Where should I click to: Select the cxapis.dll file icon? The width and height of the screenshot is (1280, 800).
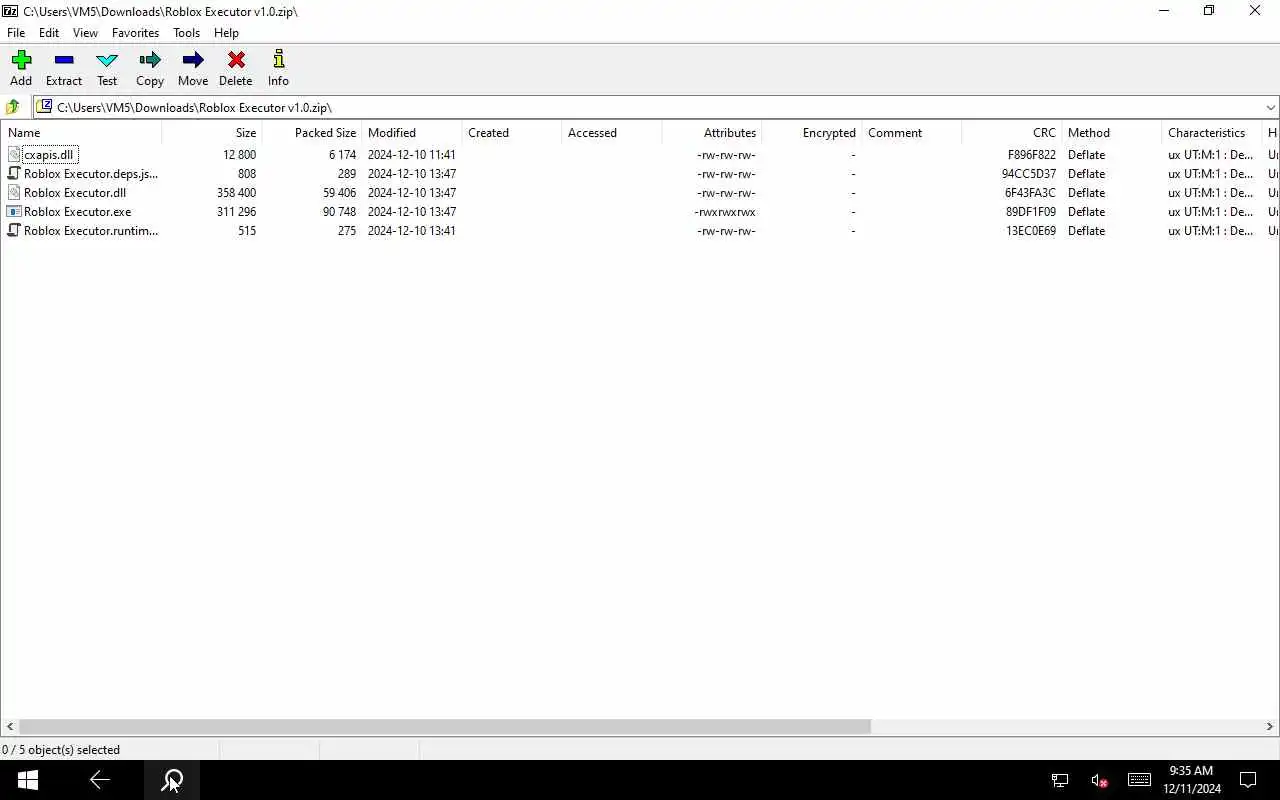[14, 155]
